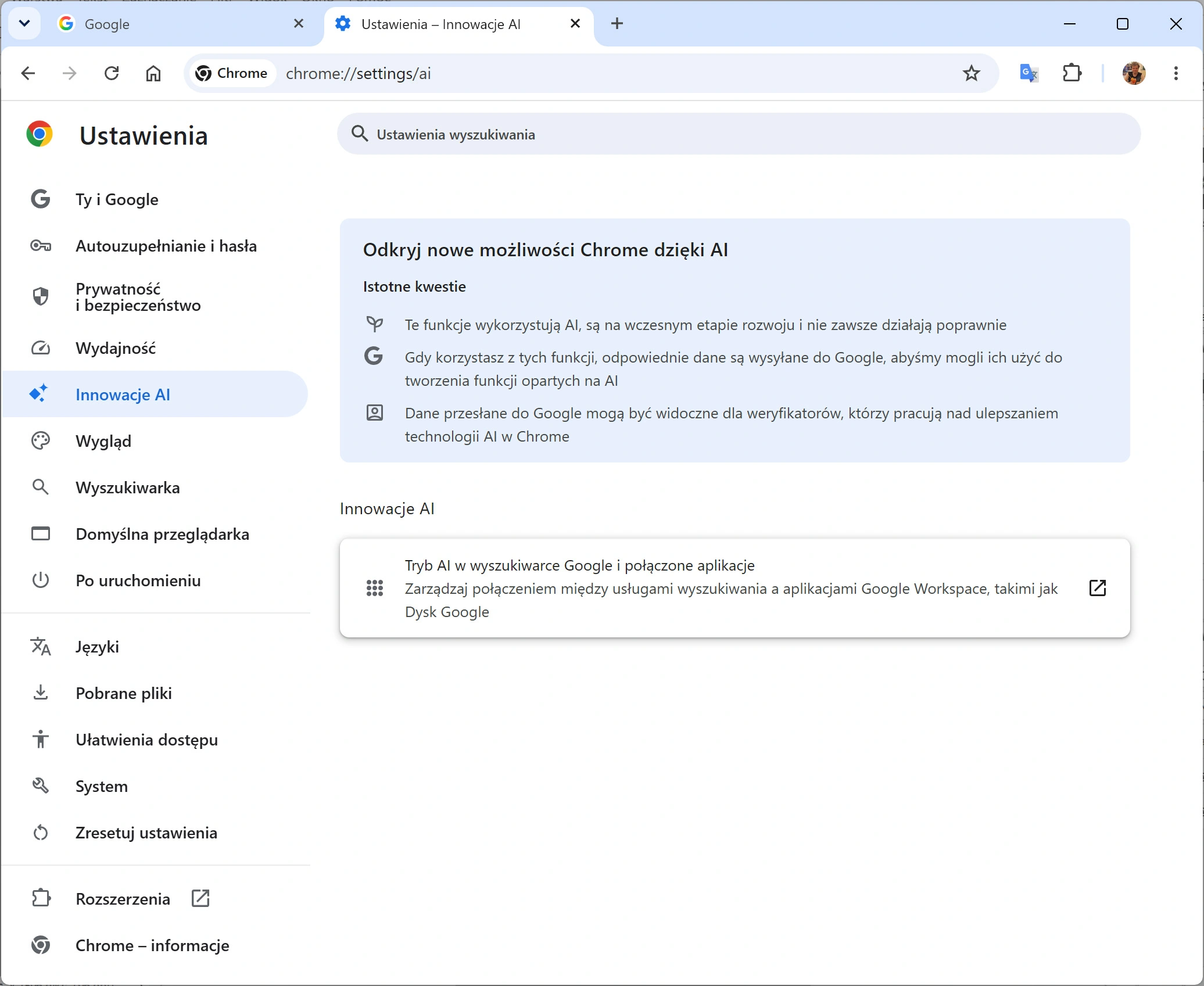The width and height of the screenshot is (1204, 986).
Task: Open Wygląd appearance settings
Action: pos(155,441)
